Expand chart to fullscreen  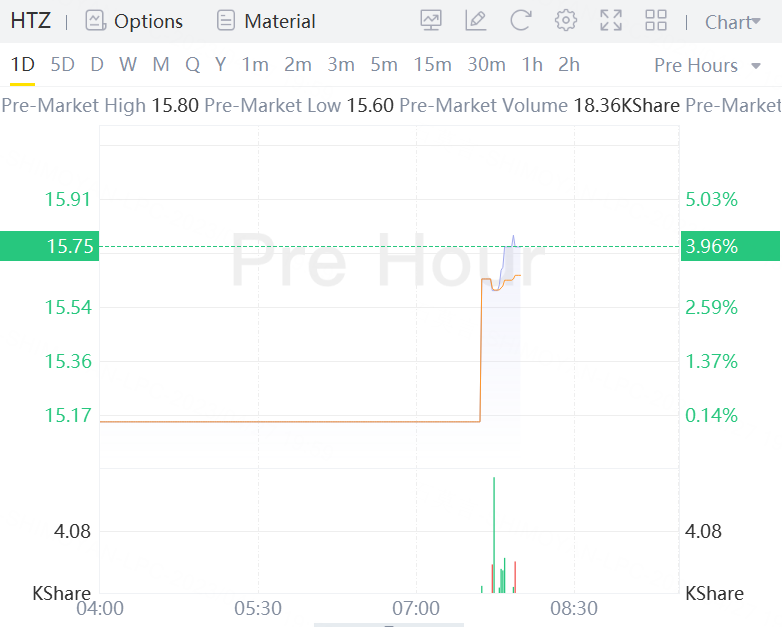coord(611,21)
